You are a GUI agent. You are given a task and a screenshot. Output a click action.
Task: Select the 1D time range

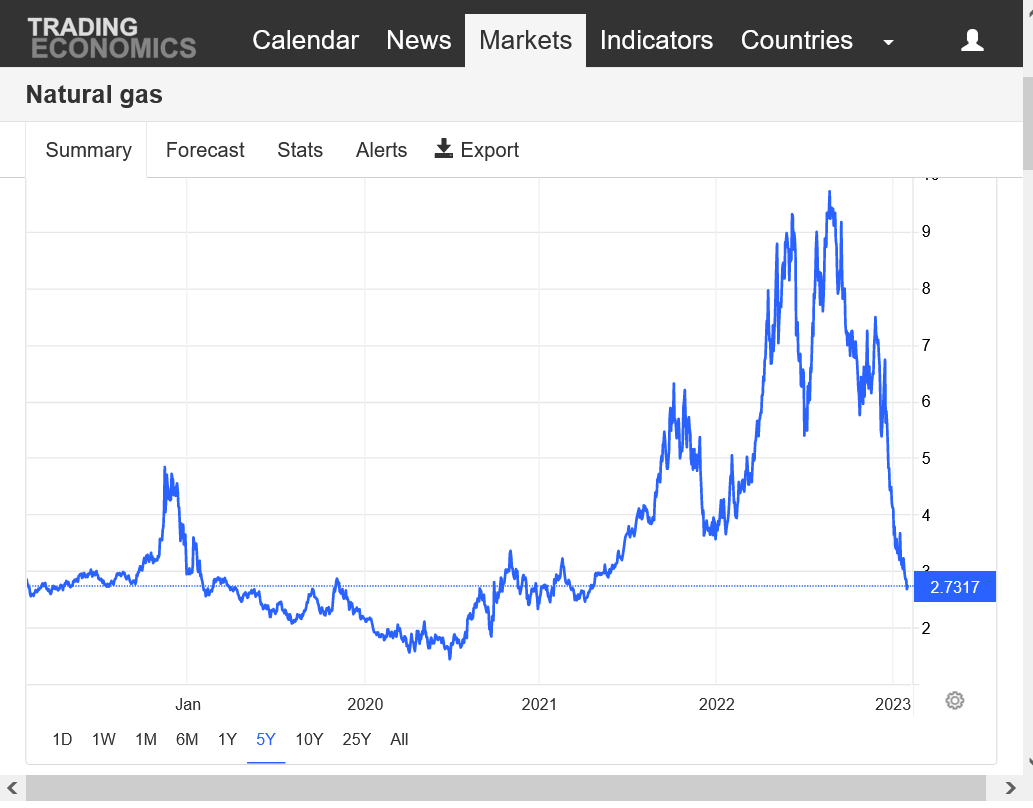62,739
